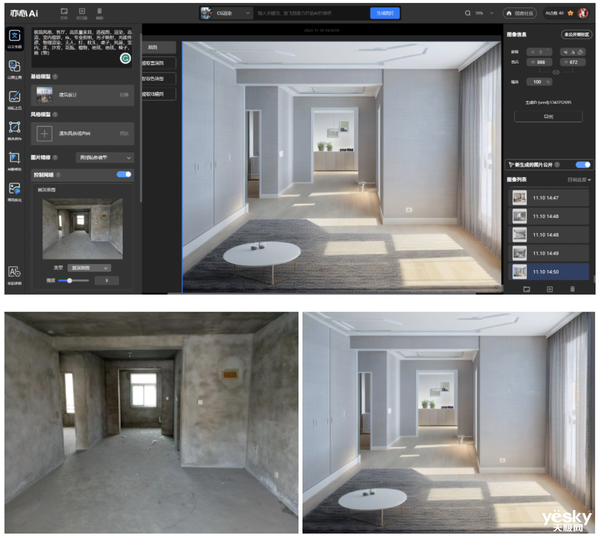Click the add icon below image list
Screen dimensions: 600x539
click(x=549, y=289)
